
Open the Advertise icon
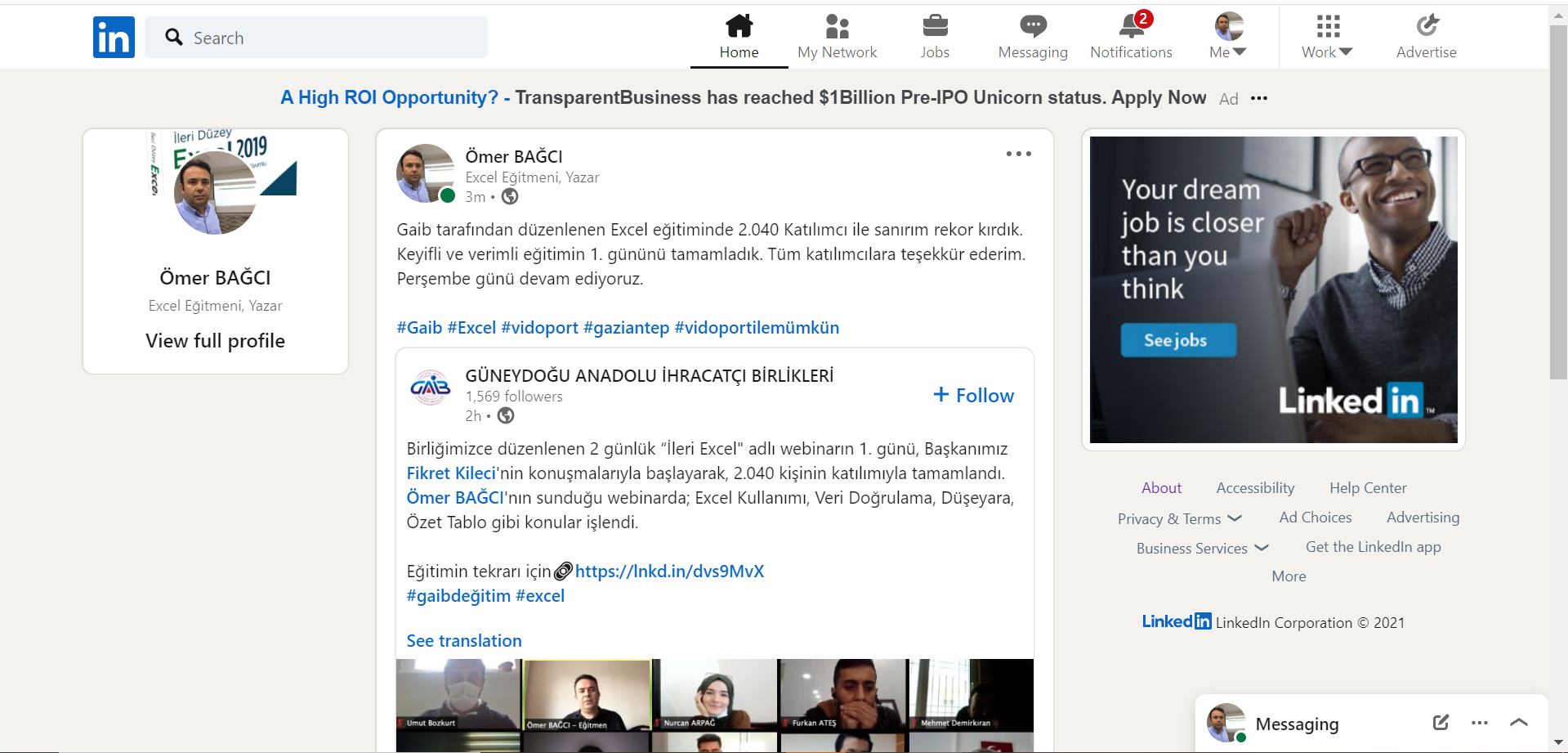[1427, 26]
